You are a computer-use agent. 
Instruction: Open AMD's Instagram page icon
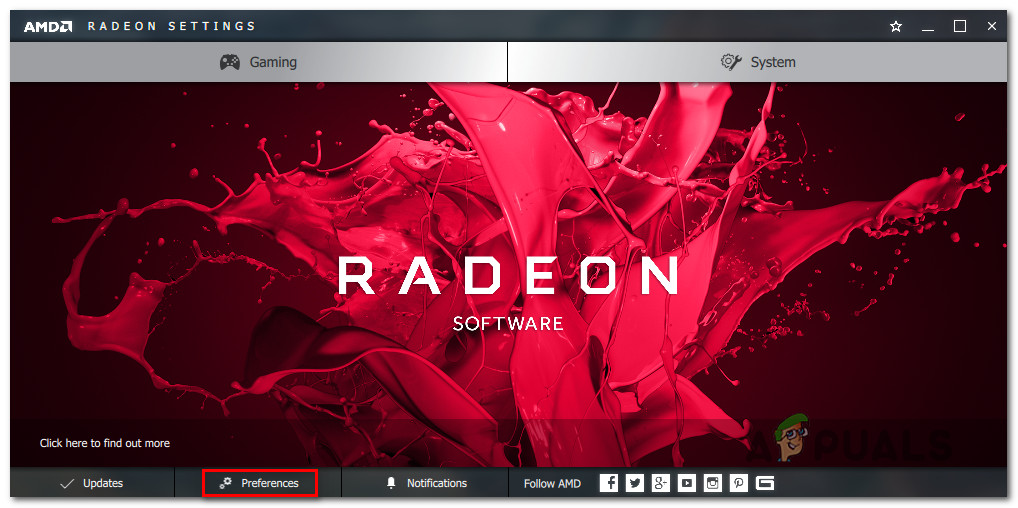[713, 483]
